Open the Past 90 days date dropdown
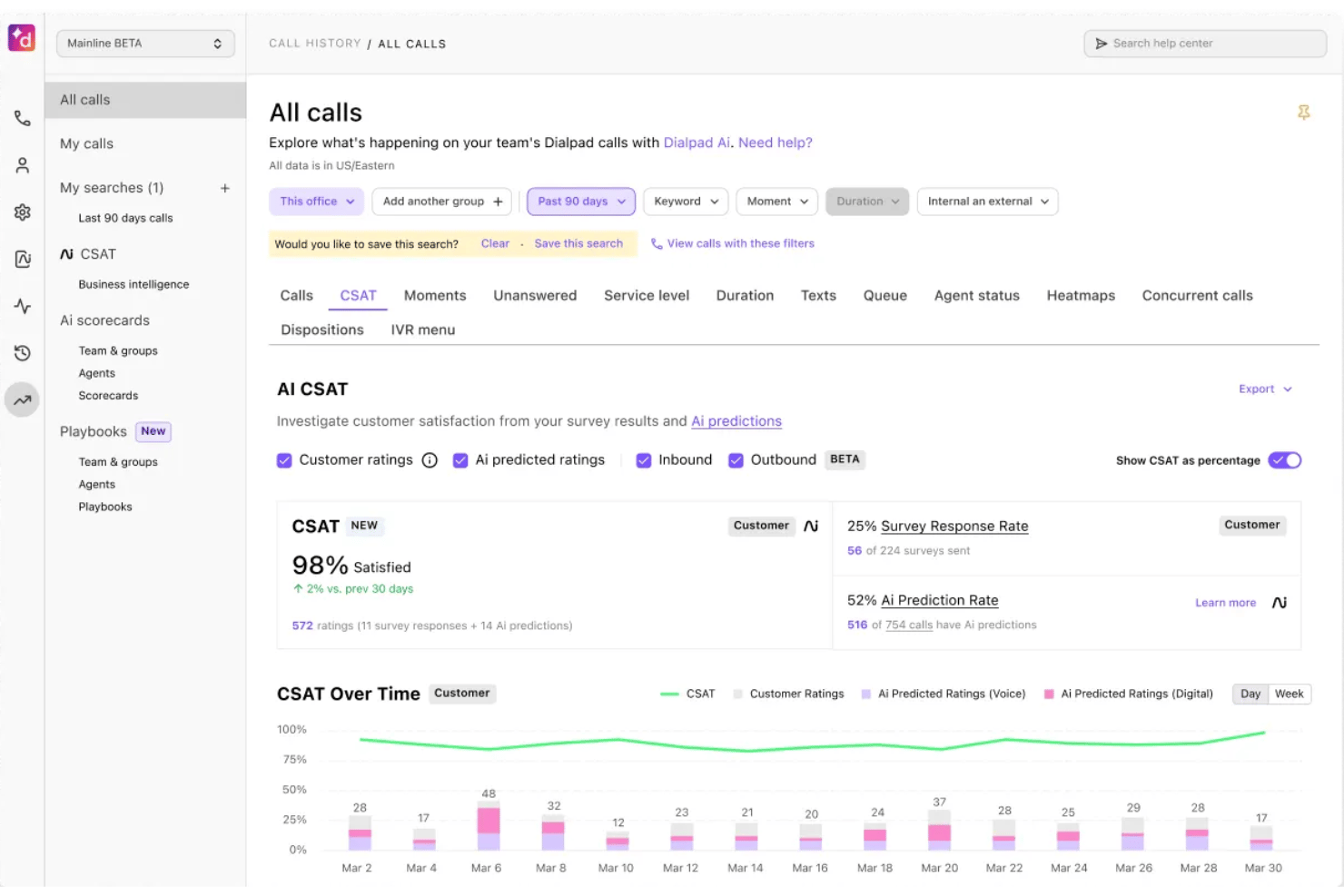Image resolution: width=1344 pixels, height=896 pixels. pyautogui.click(x=581, y=202)
